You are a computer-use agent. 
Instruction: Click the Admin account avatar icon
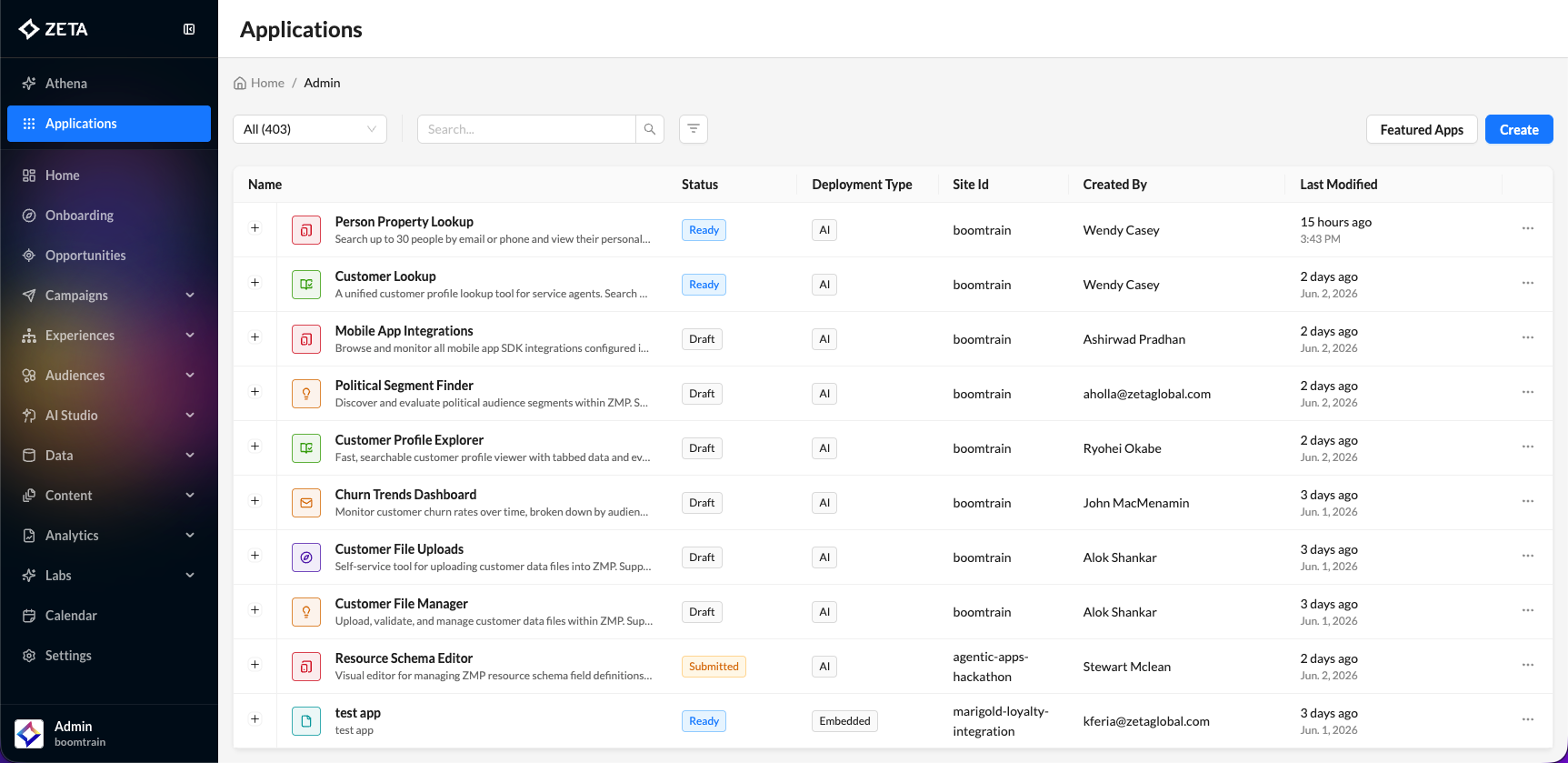29,734
